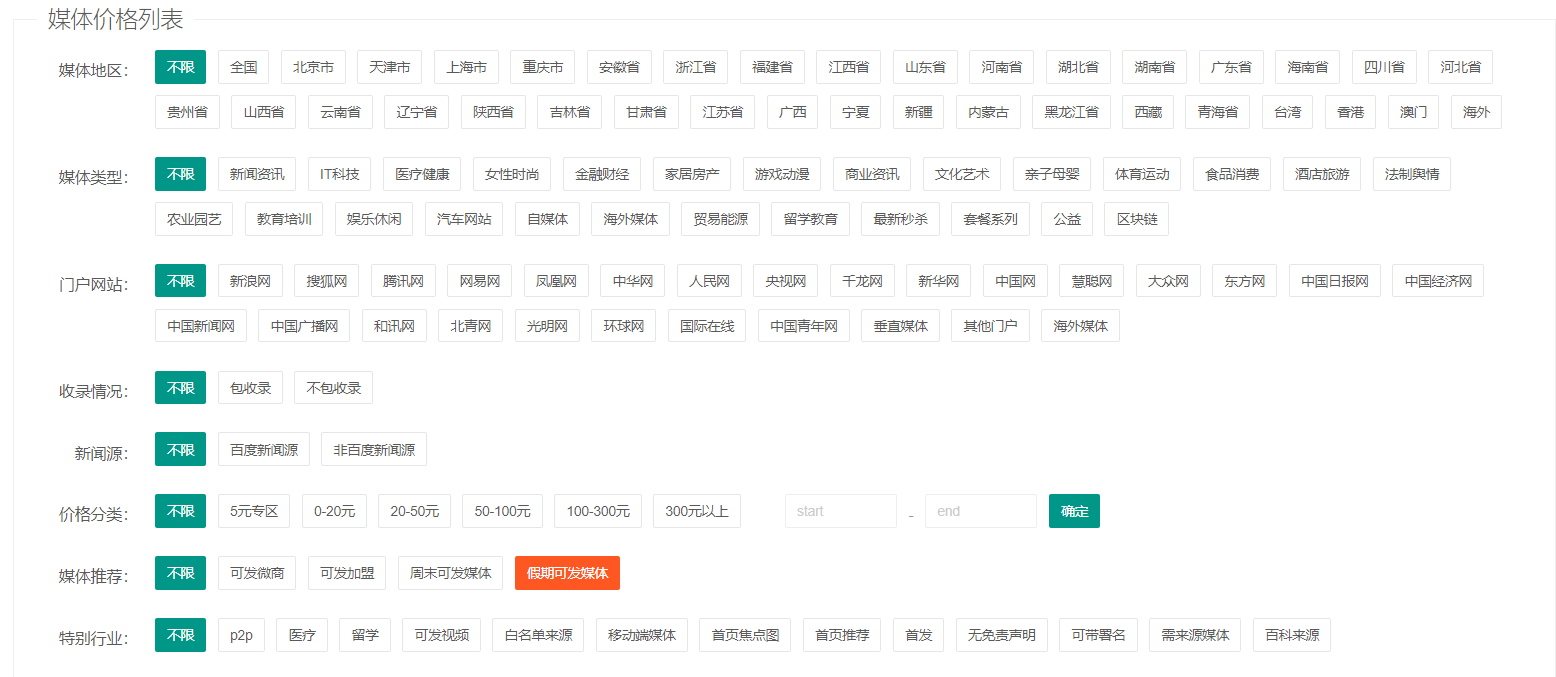Select the 假期可发媒体 orange button
The height and width of the screenshot is (677, 1556).
[x=567, y=573]
